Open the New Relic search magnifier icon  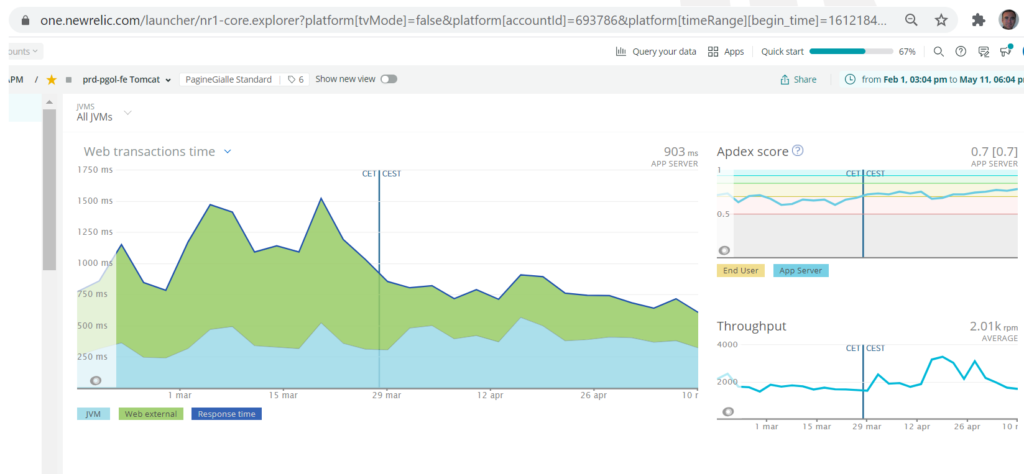pos(938,51)
